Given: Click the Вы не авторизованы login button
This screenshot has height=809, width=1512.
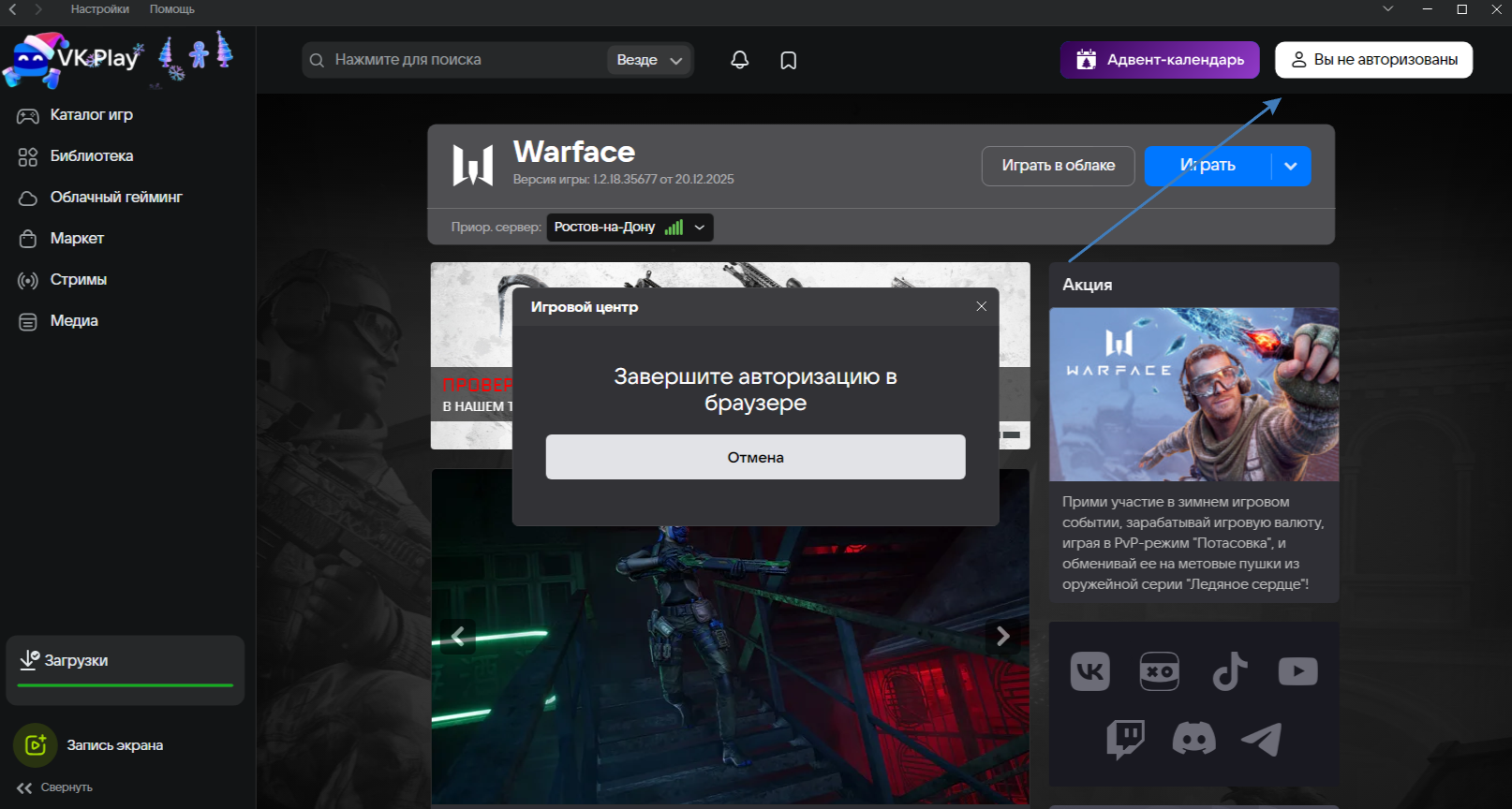Looking at the screenshot, I should pyautogui.click(x=1373, y=60).
